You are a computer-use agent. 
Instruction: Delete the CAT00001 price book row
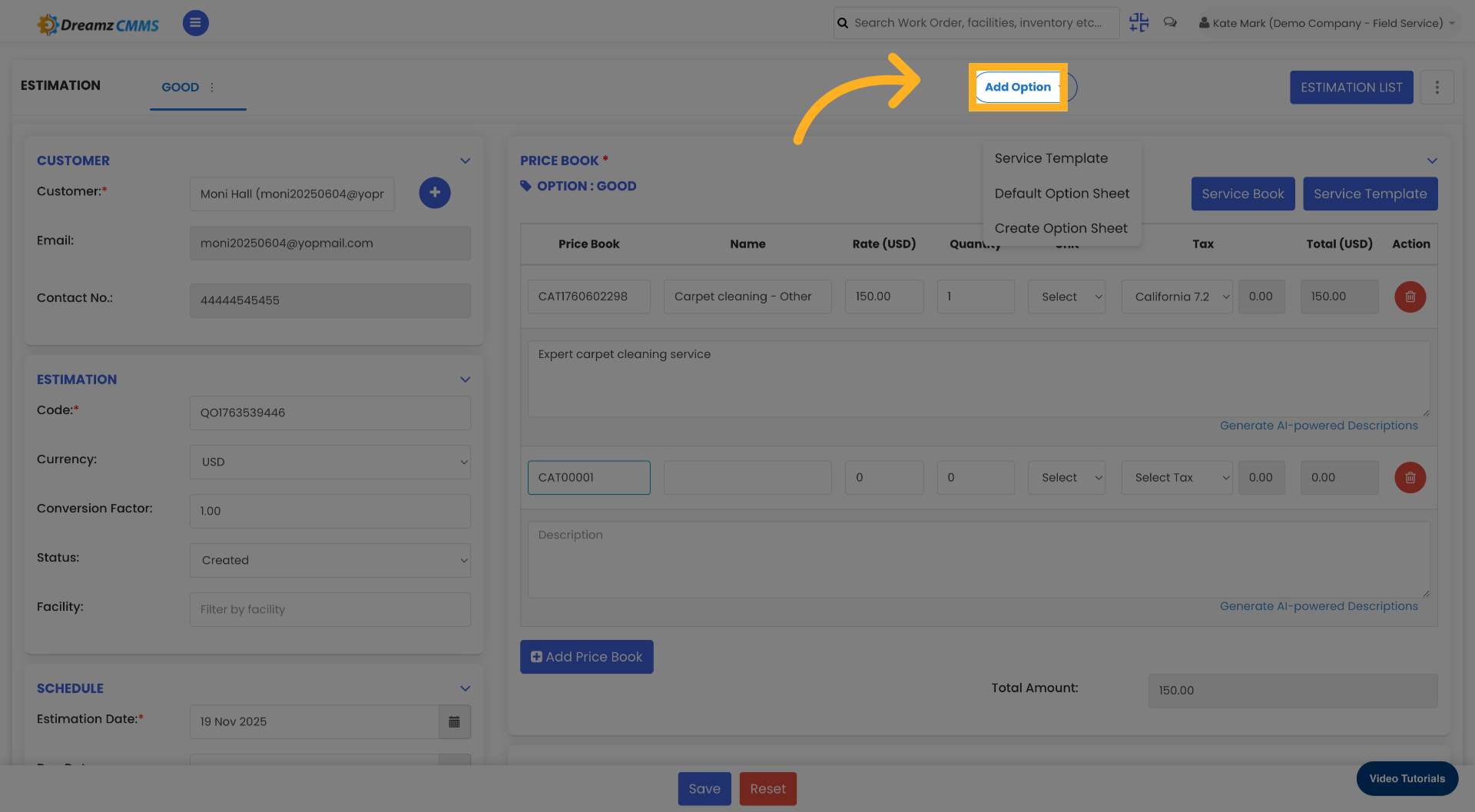pos(1410,477)
